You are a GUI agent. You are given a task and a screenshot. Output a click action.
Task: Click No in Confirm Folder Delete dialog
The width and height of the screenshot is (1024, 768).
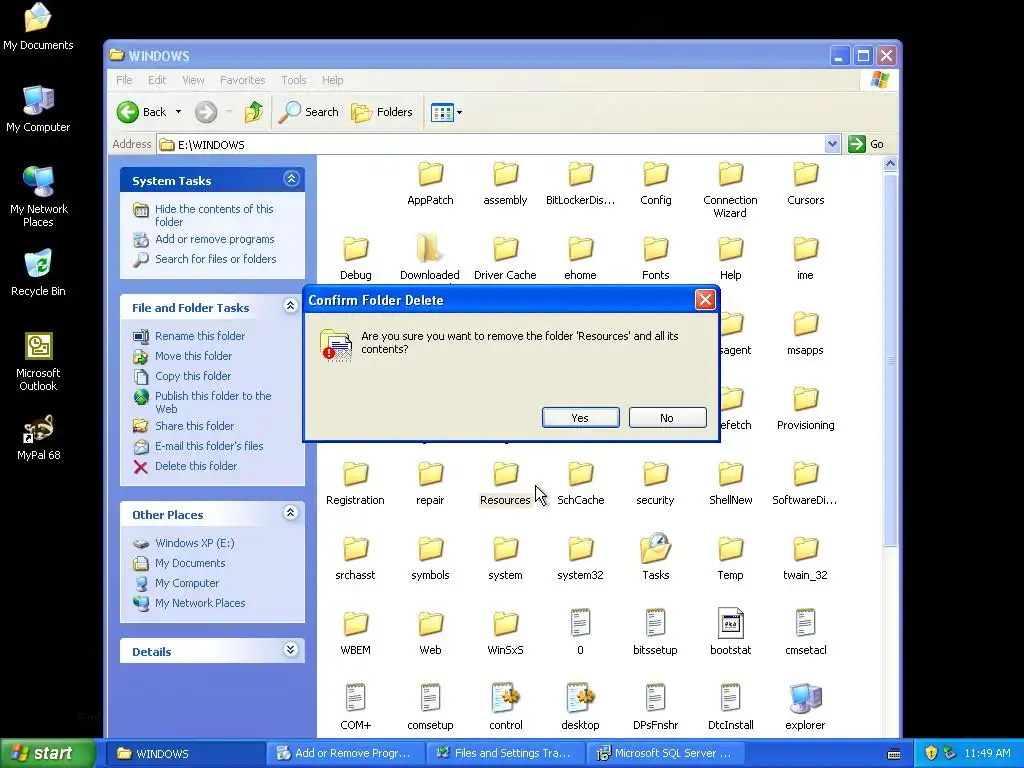[667, 418]
